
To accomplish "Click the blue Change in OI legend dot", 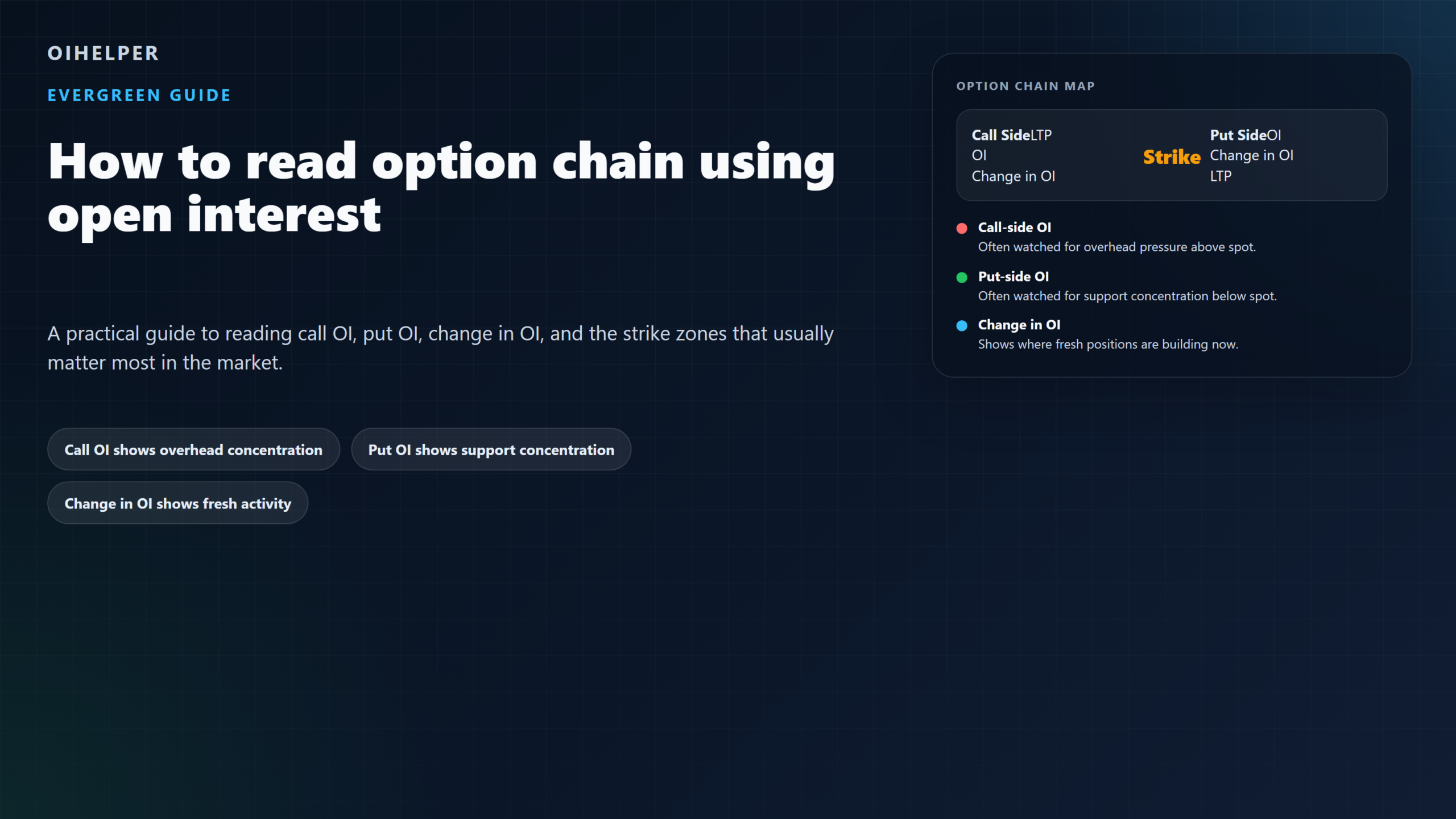I will click(x=962, y=325).
